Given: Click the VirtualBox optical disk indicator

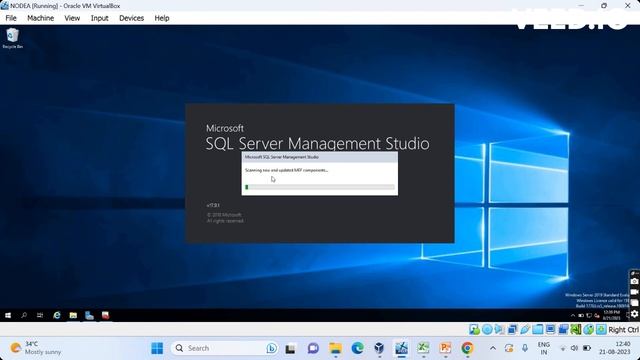Looking at the screenshot, I should pos(487,329).
